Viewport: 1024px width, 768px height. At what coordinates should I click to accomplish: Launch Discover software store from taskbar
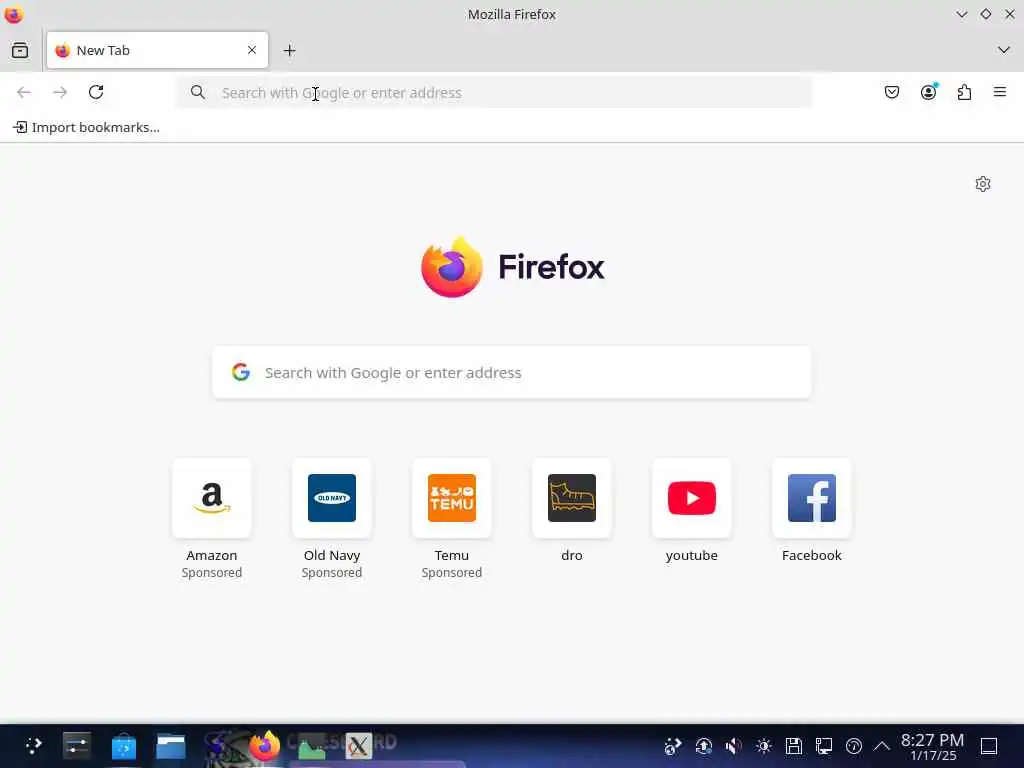pos(123,746)
